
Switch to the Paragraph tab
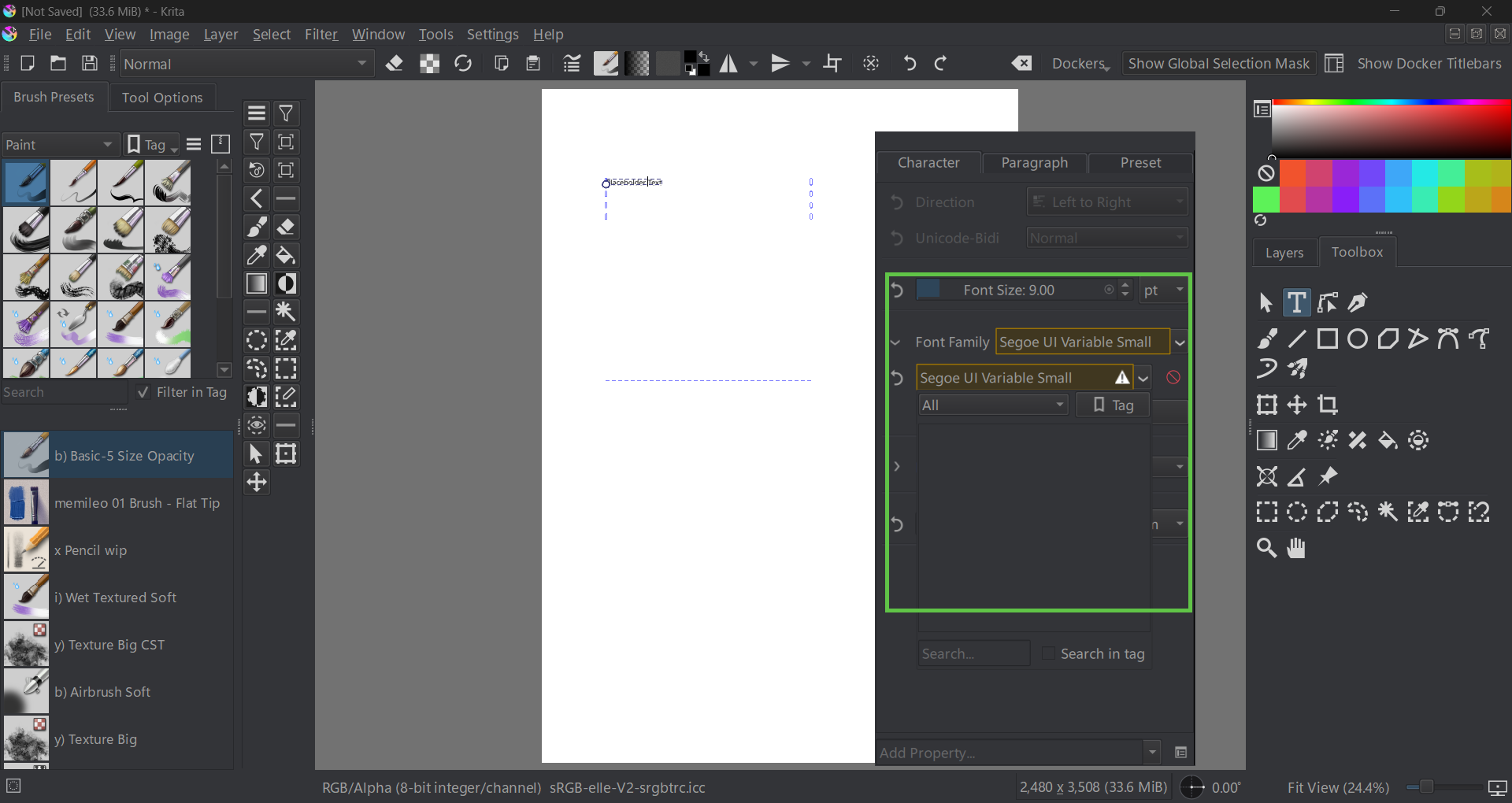point(1034,163)
